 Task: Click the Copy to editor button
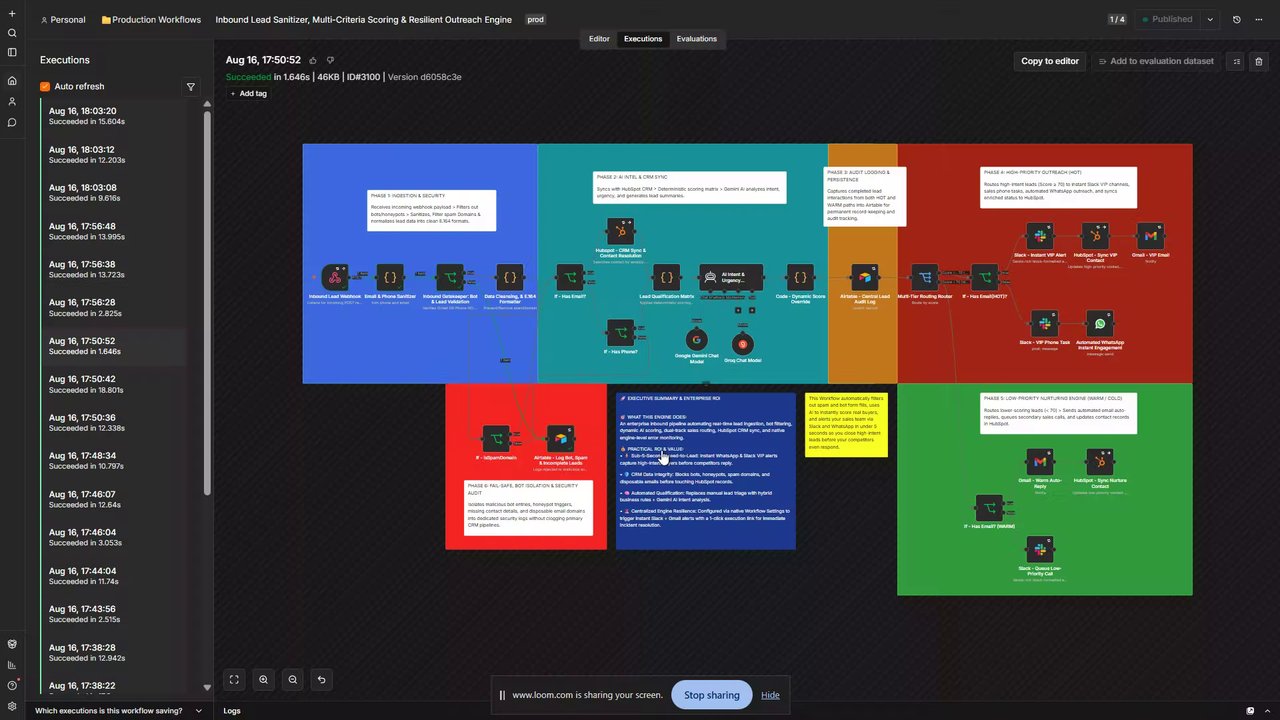pyautogui.click(x=1050, y=61)
